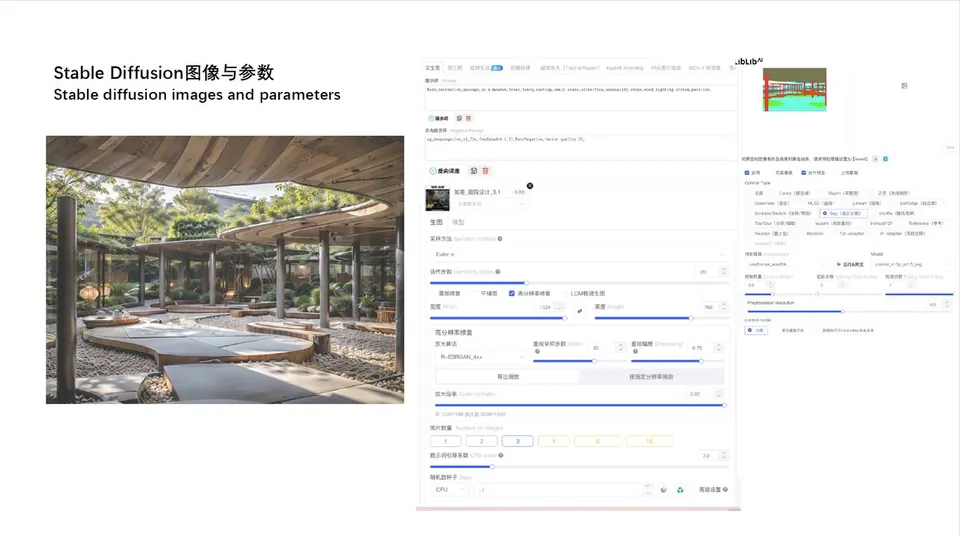This screenshot has width=960, height=537.
Task: Click the dice icon next to the seed field
Action: (x=664, y=490)
